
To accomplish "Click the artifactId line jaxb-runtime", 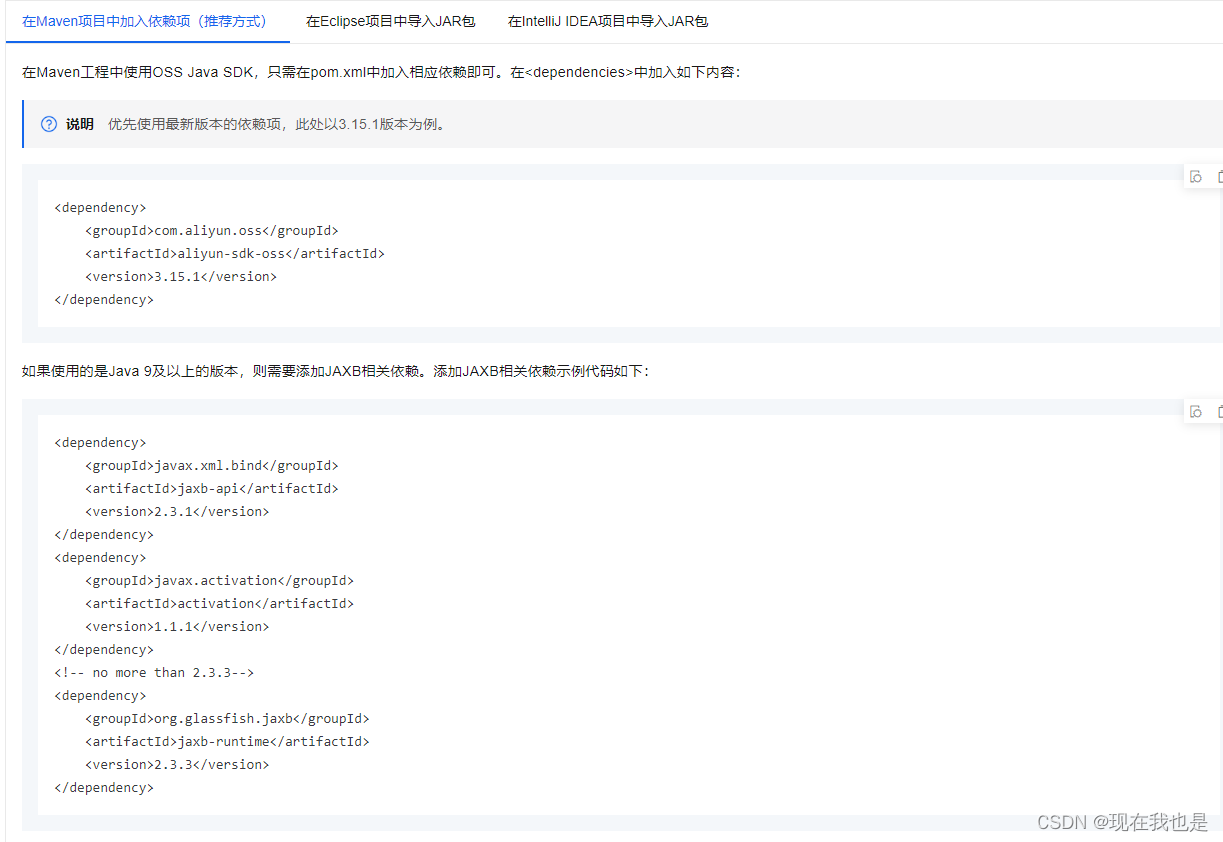I will coord(227,741).
